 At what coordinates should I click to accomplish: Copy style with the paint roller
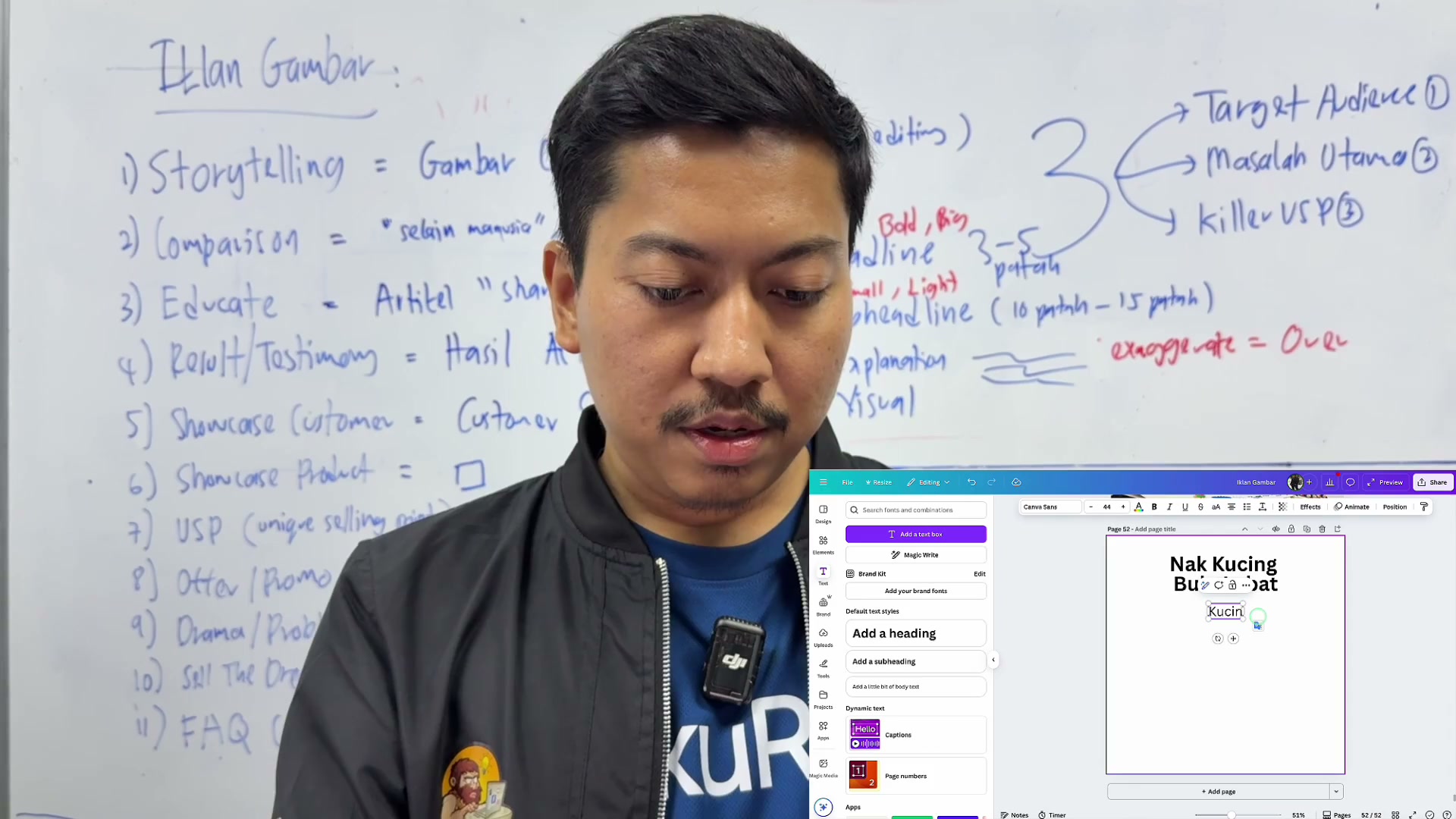pyautogui.click(x=1423, y=507)
